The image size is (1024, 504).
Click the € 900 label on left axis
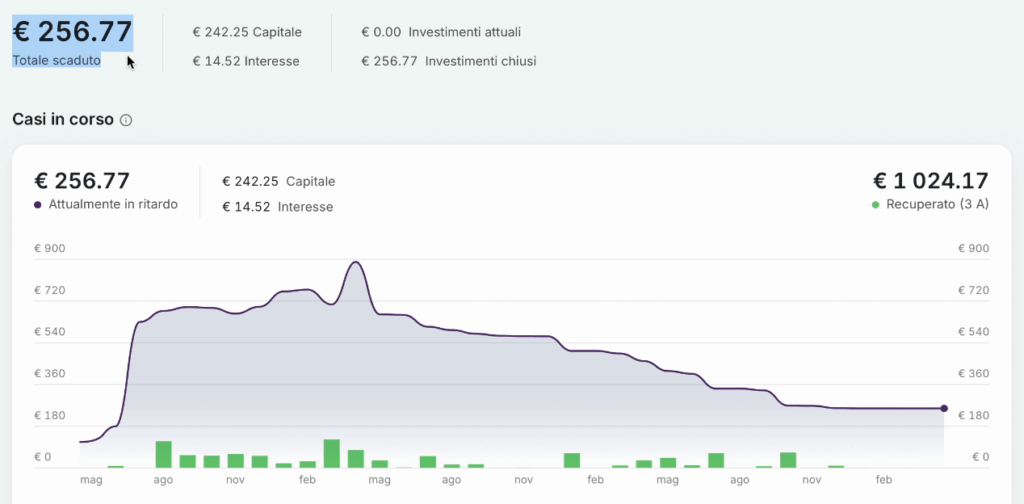point(50,248)
